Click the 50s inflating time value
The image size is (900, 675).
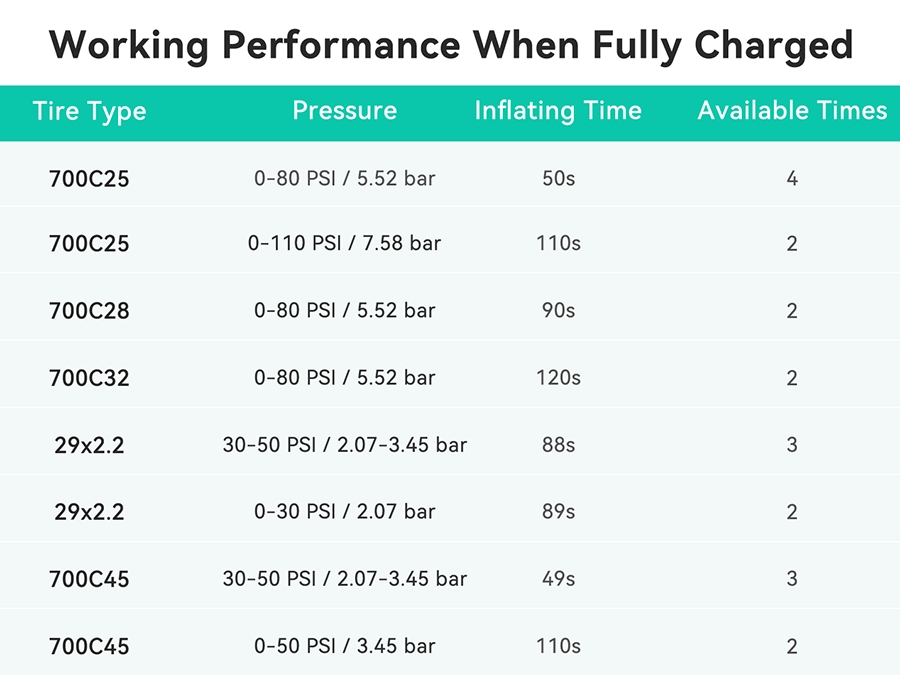[x=558, y=180]
